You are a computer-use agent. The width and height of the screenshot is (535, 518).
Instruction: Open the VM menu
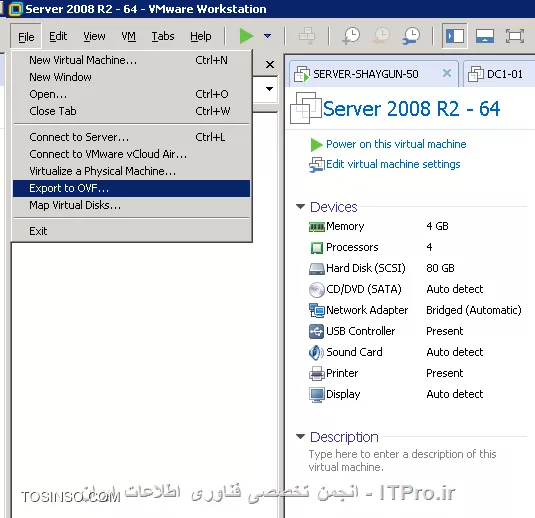coord(129,36)
